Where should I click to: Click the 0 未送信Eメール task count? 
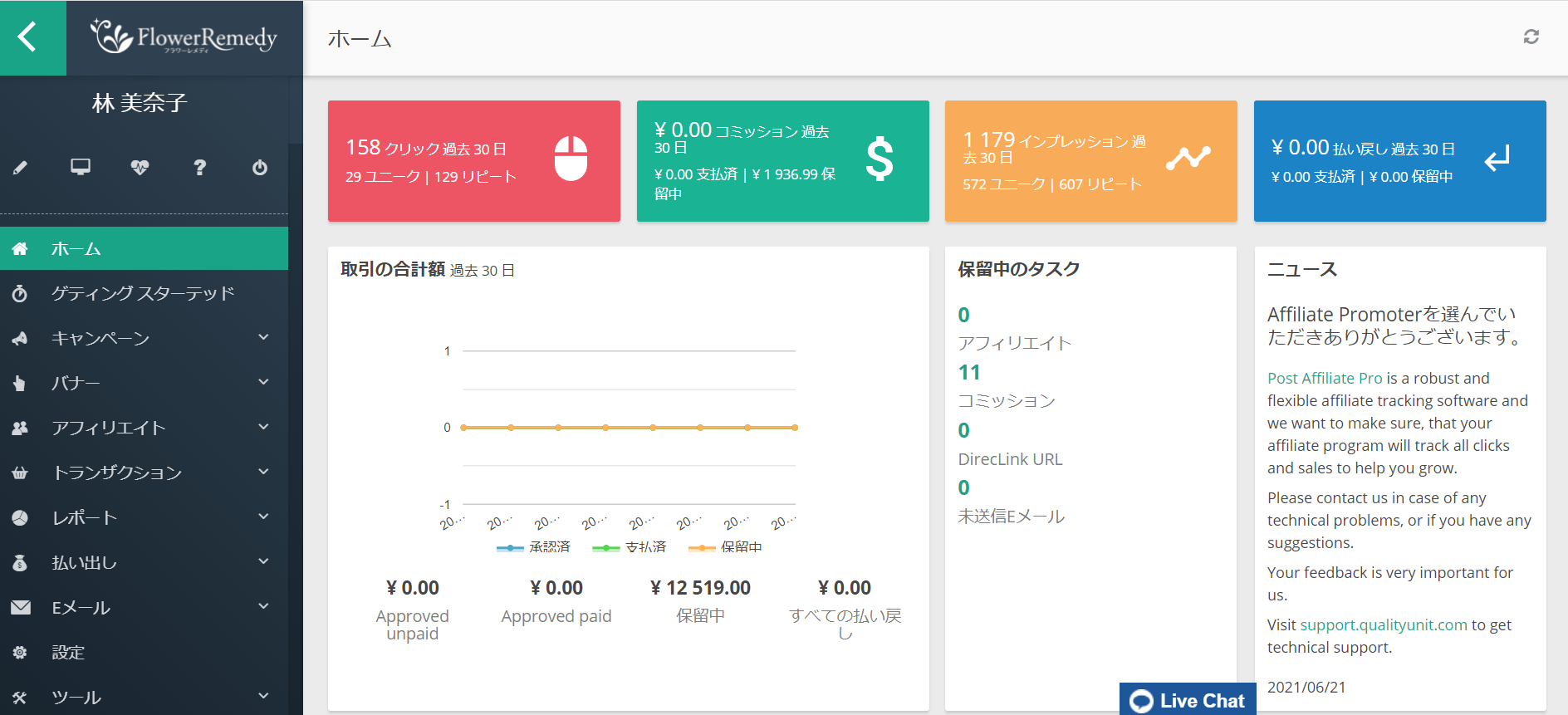point(963,487)
